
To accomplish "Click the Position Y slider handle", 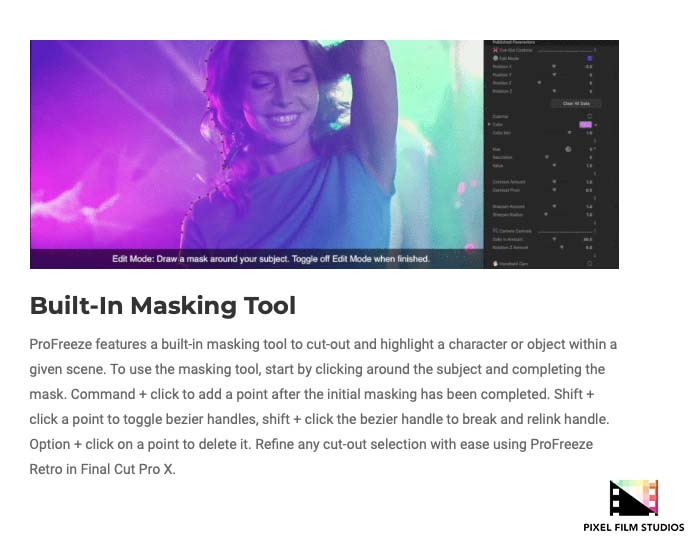I will 554,75.
